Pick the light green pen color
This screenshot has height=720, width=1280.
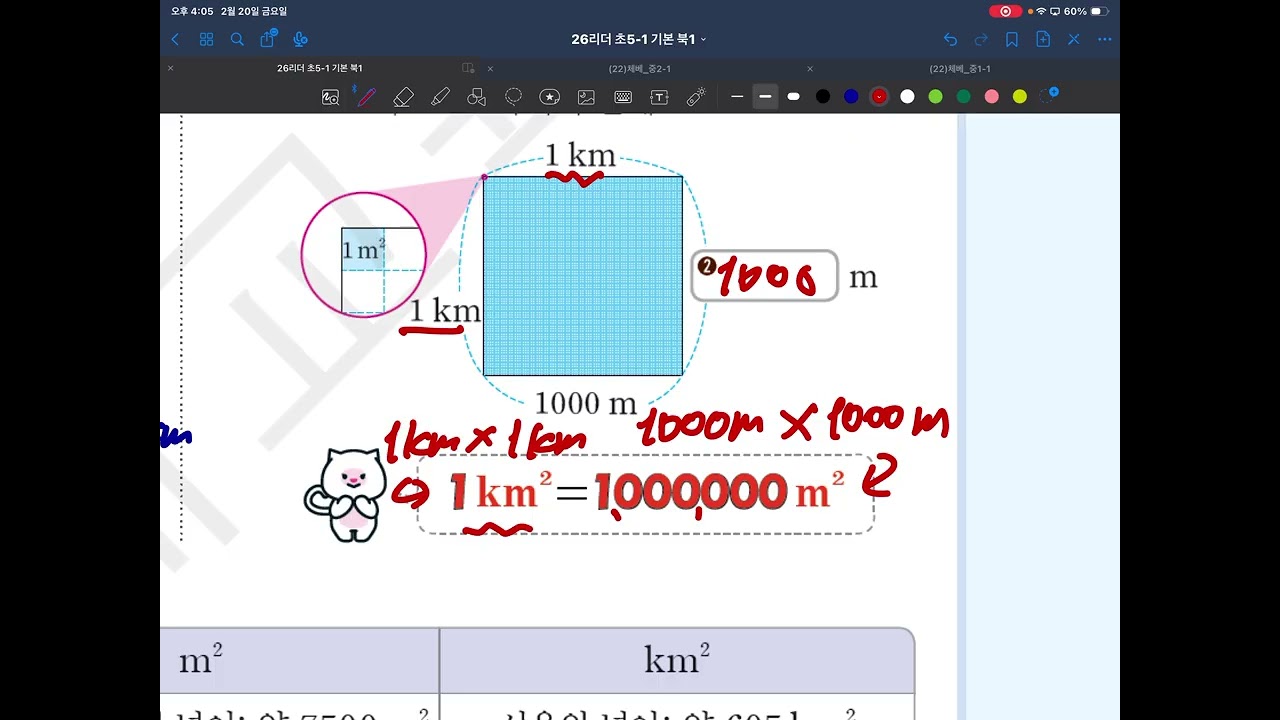935,97
